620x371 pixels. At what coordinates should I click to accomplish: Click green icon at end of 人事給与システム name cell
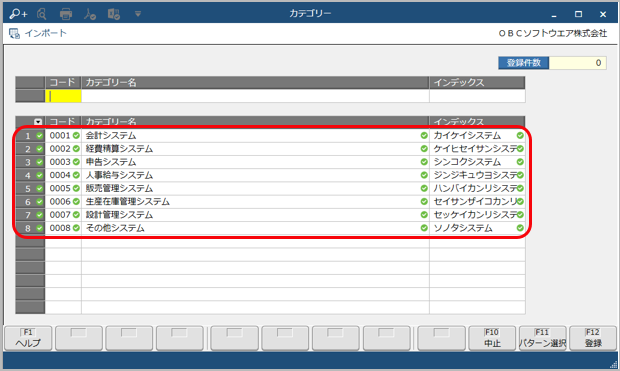tap(424, 175)
